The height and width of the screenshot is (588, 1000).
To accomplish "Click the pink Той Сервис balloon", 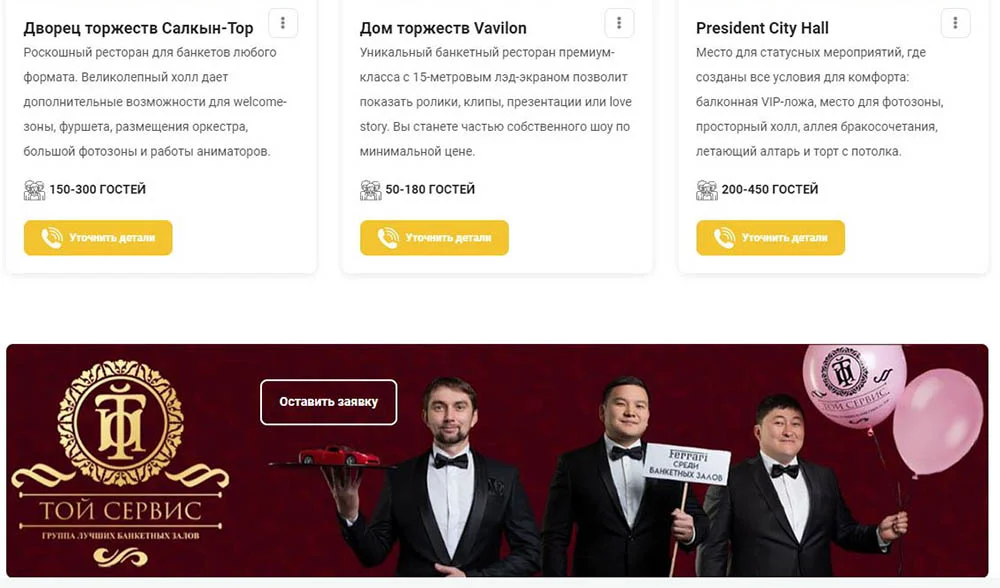I will point(853,386).
